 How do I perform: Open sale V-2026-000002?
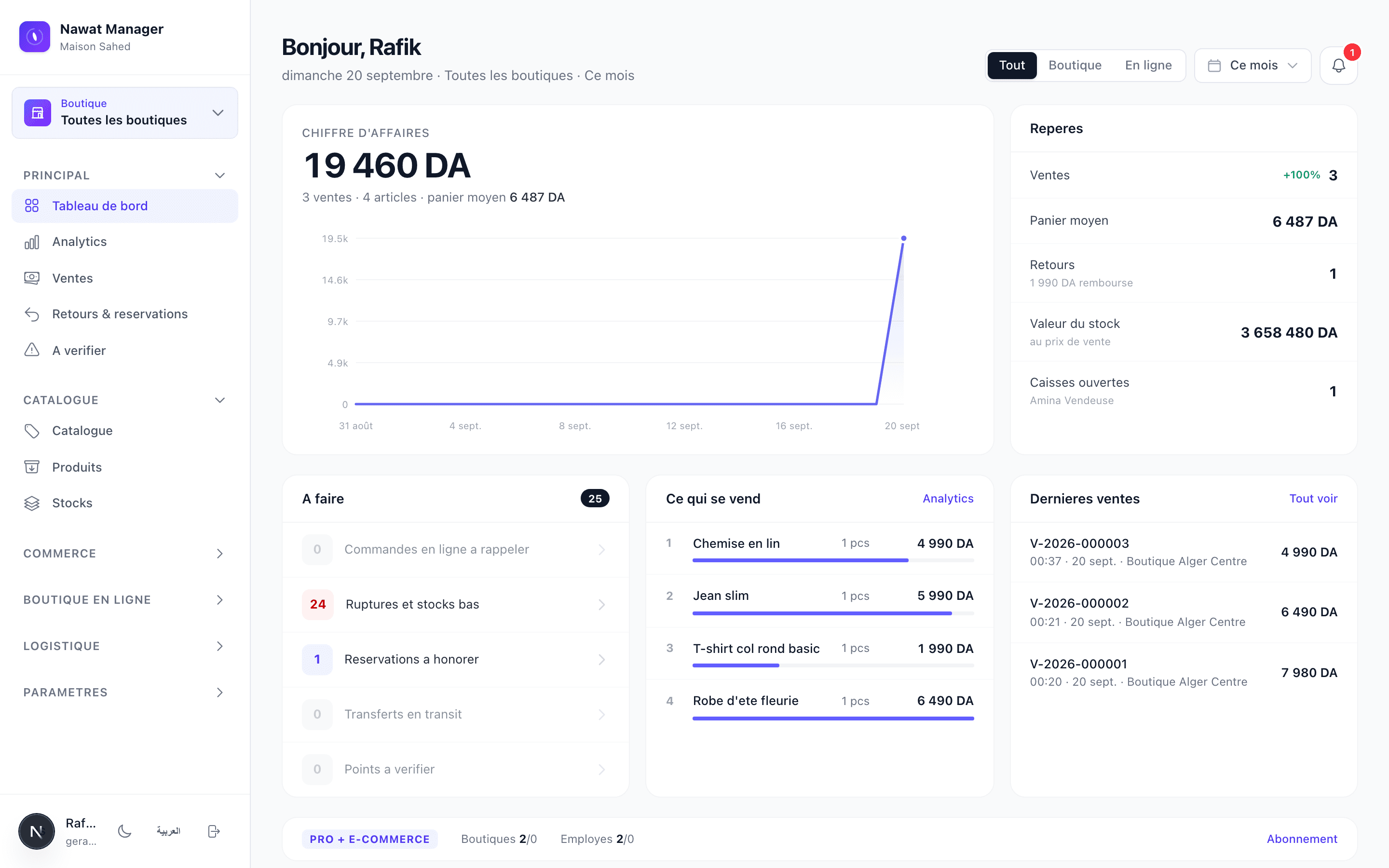pos(1184,612)
